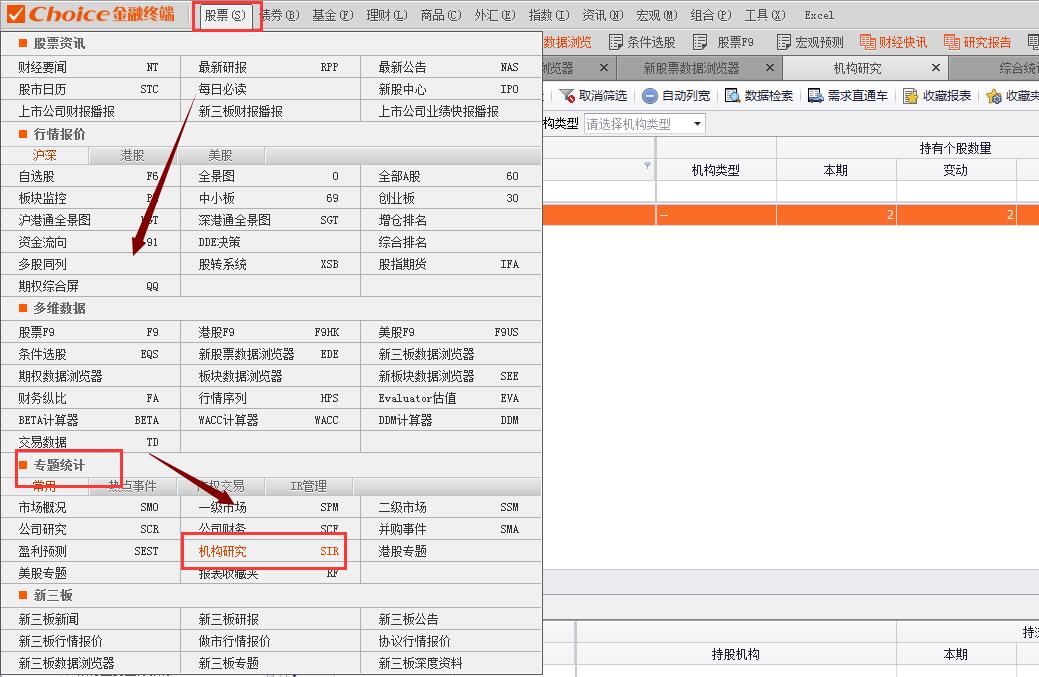Open the 基金(F) menu
The width and height of the screenshot is (1039, 677).
(x=332, y=15)
